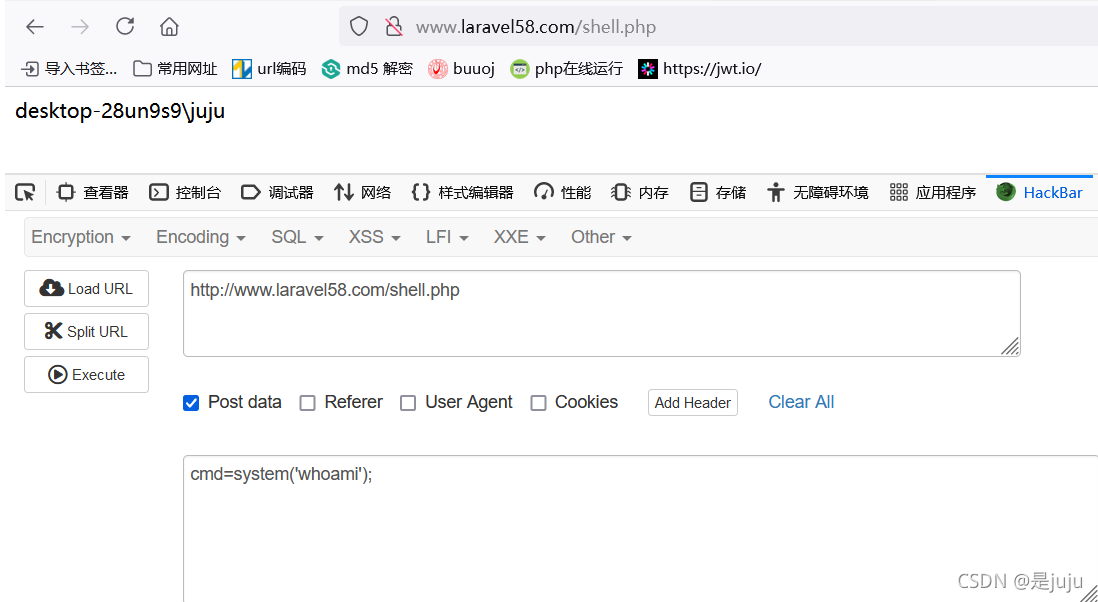Image resolution: width=1098 pixels, height=602 pixels.
Task: Grab the URL textarea resize handle
Action: [x=1010, y=346]
